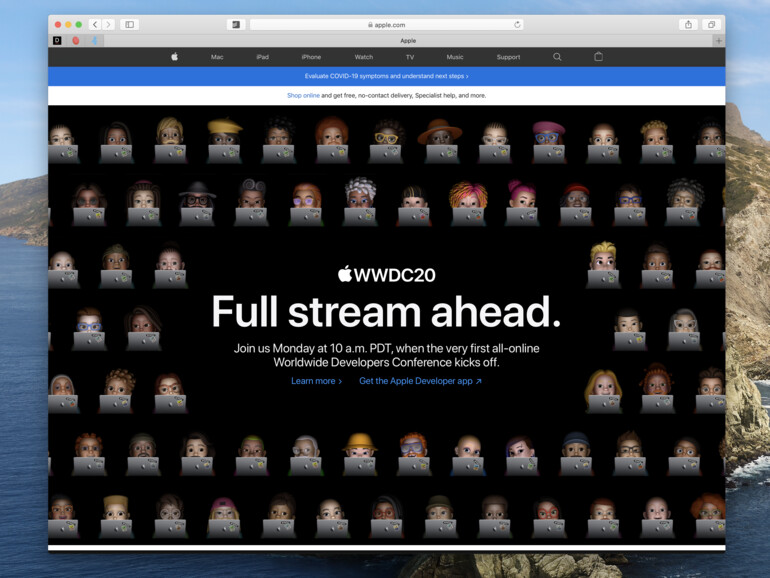
Task: Open the iPad menu item
Action: pyautogui.click(x=262, y=57)
